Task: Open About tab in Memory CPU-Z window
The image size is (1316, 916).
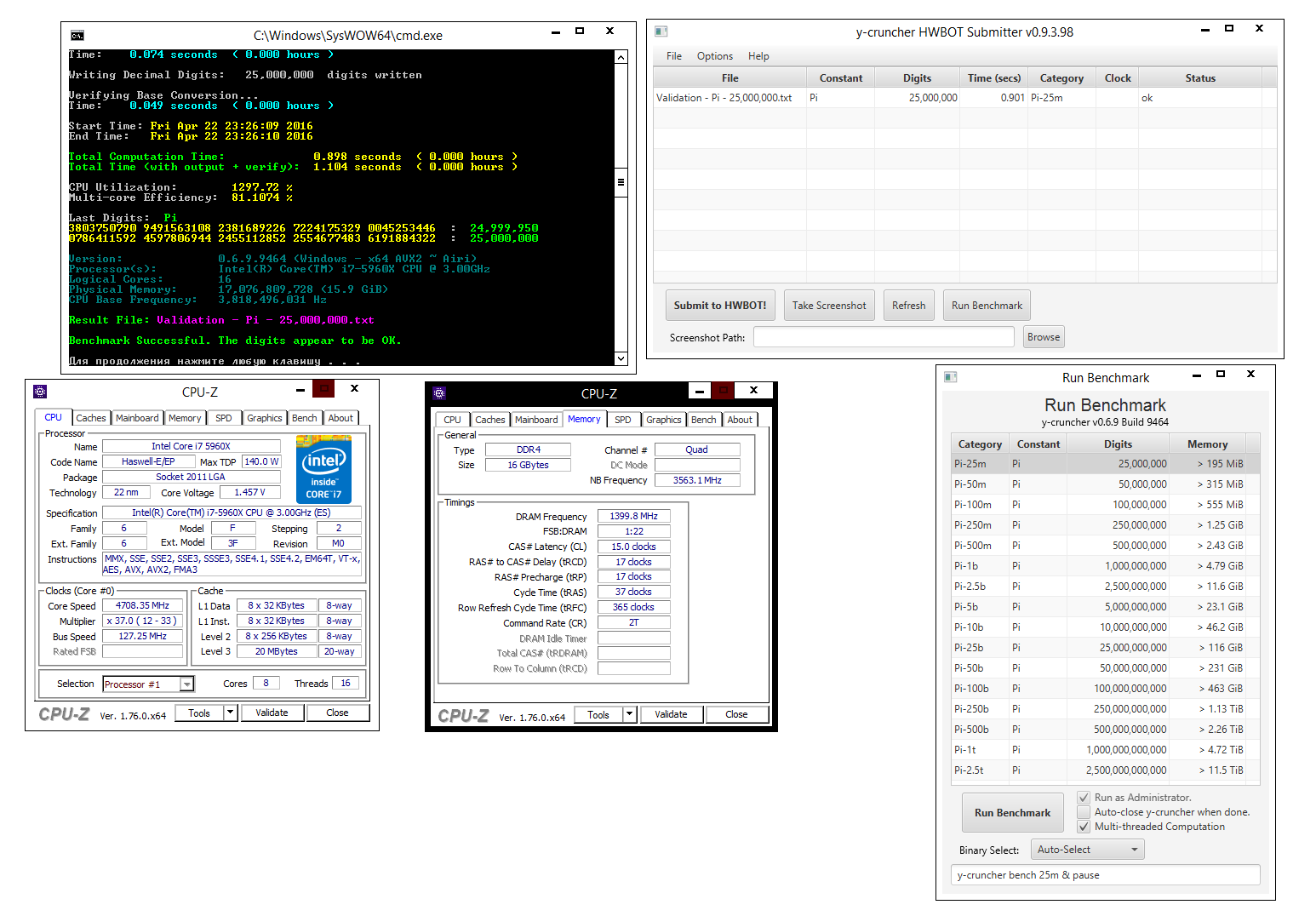Action: pyautogui.click(x=740, y=420)
